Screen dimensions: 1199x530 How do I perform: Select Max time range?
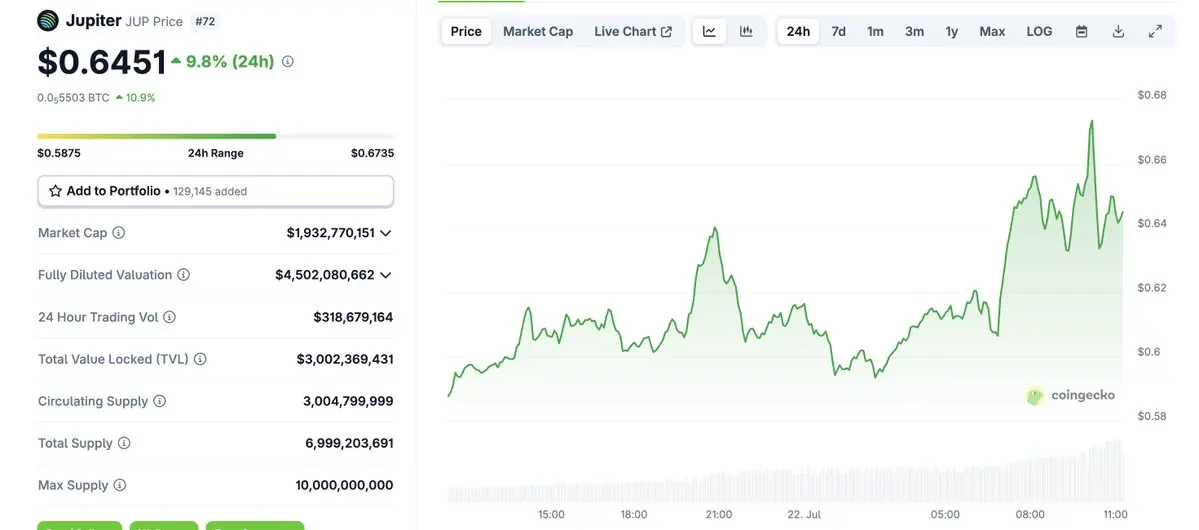993,31
